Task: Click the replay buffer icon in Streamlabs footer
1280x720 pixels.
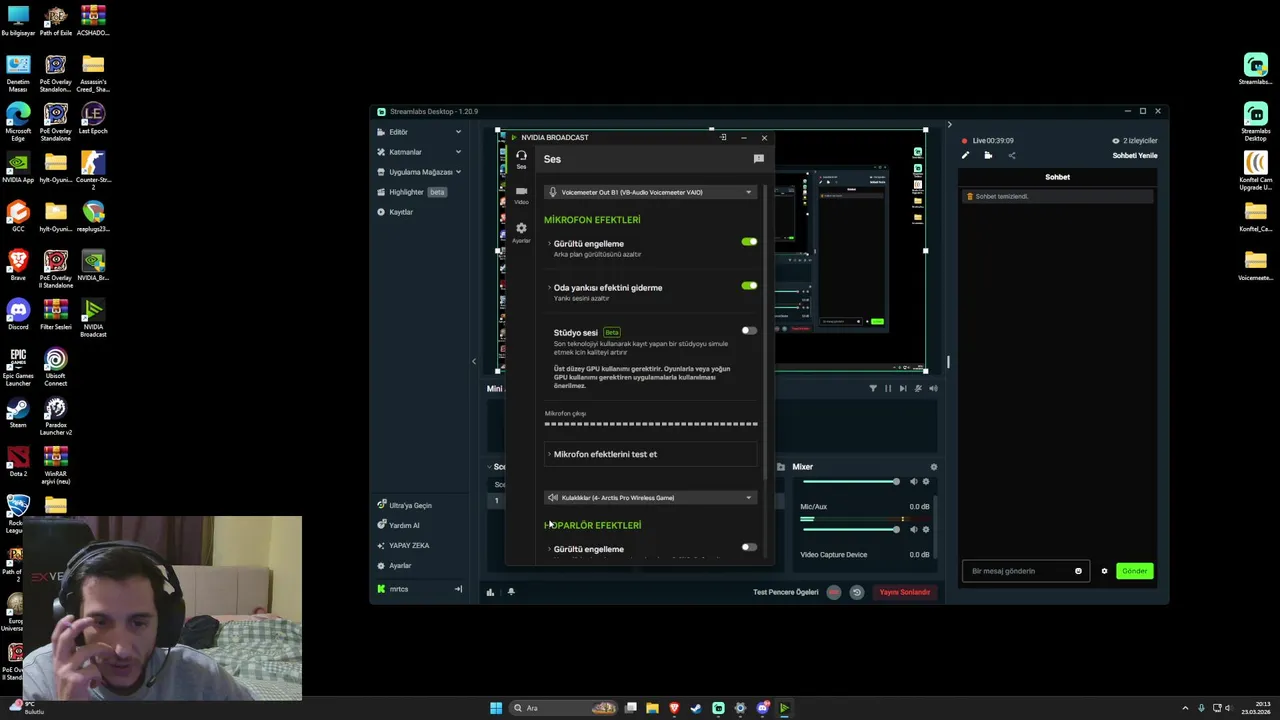Action: click(856, 592)
